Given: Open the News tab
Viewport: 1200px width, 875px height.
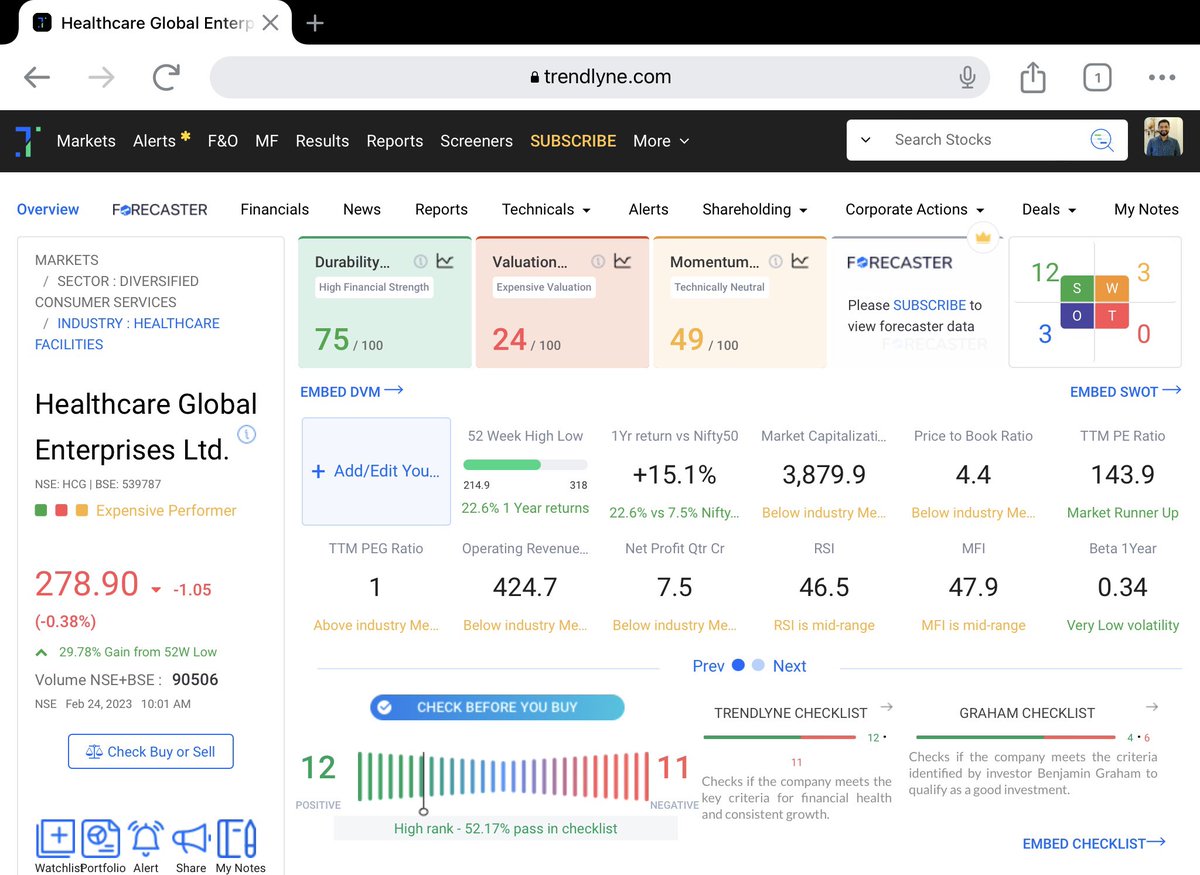Looking at the screenshot, I should pos(362,209).
